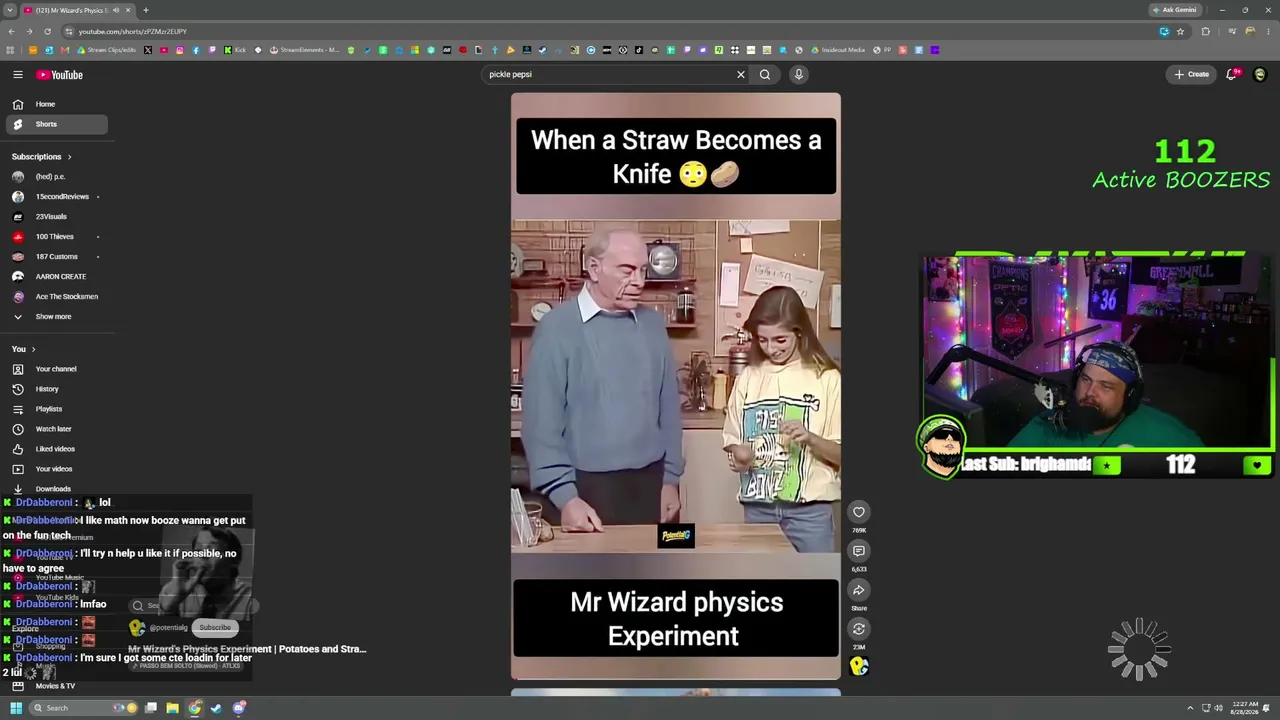
Task: Open Steam from the taskbar
Action: pos(217,708)
